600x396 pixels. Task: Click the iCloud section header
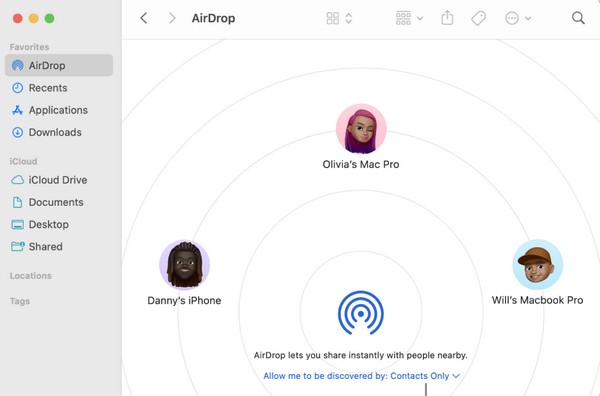[x=23, y=161]
